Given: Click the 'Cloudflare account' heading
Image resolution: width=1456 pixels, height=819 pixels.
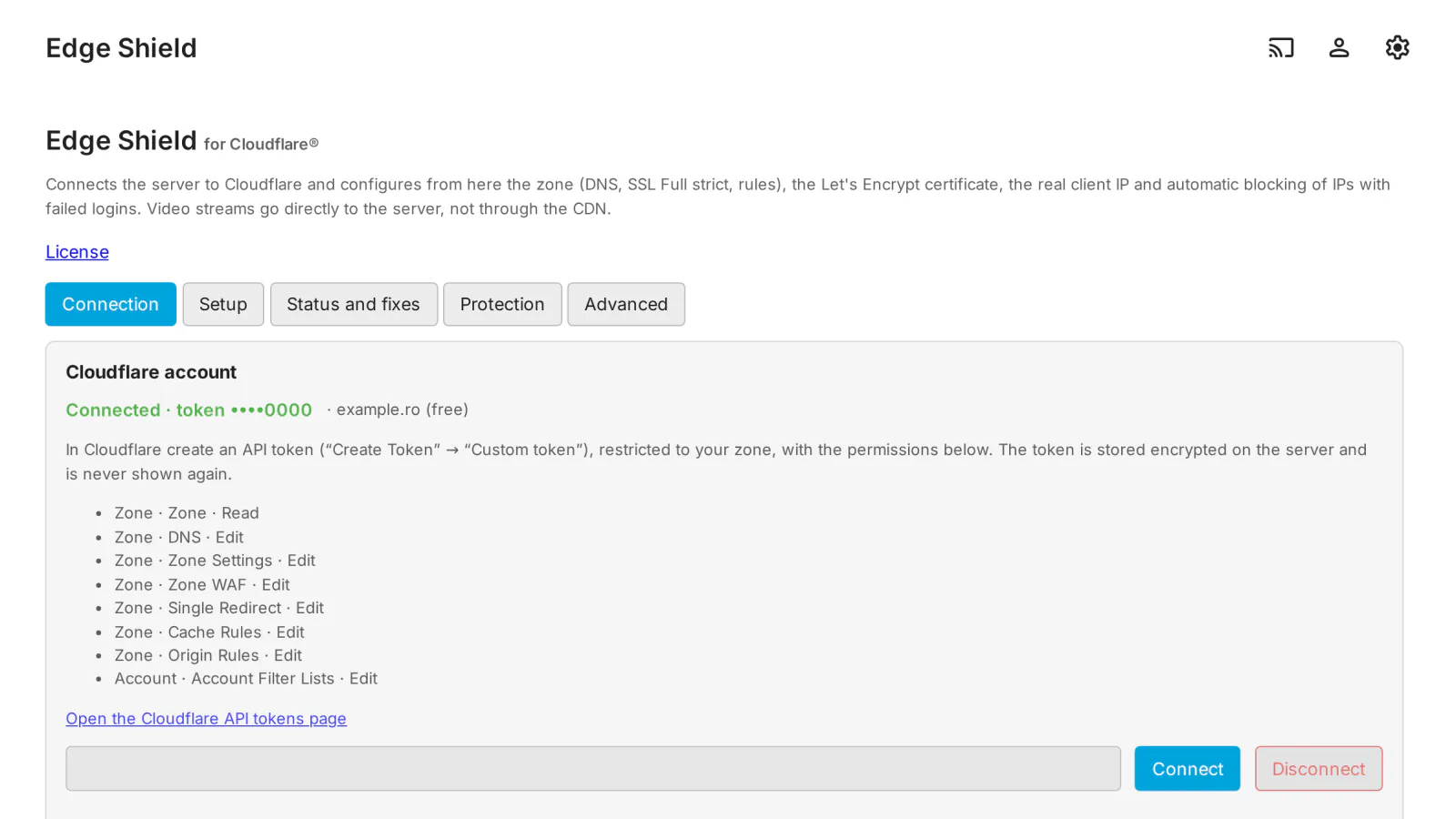Looking at the screenshot, I should tap(151, 372).
